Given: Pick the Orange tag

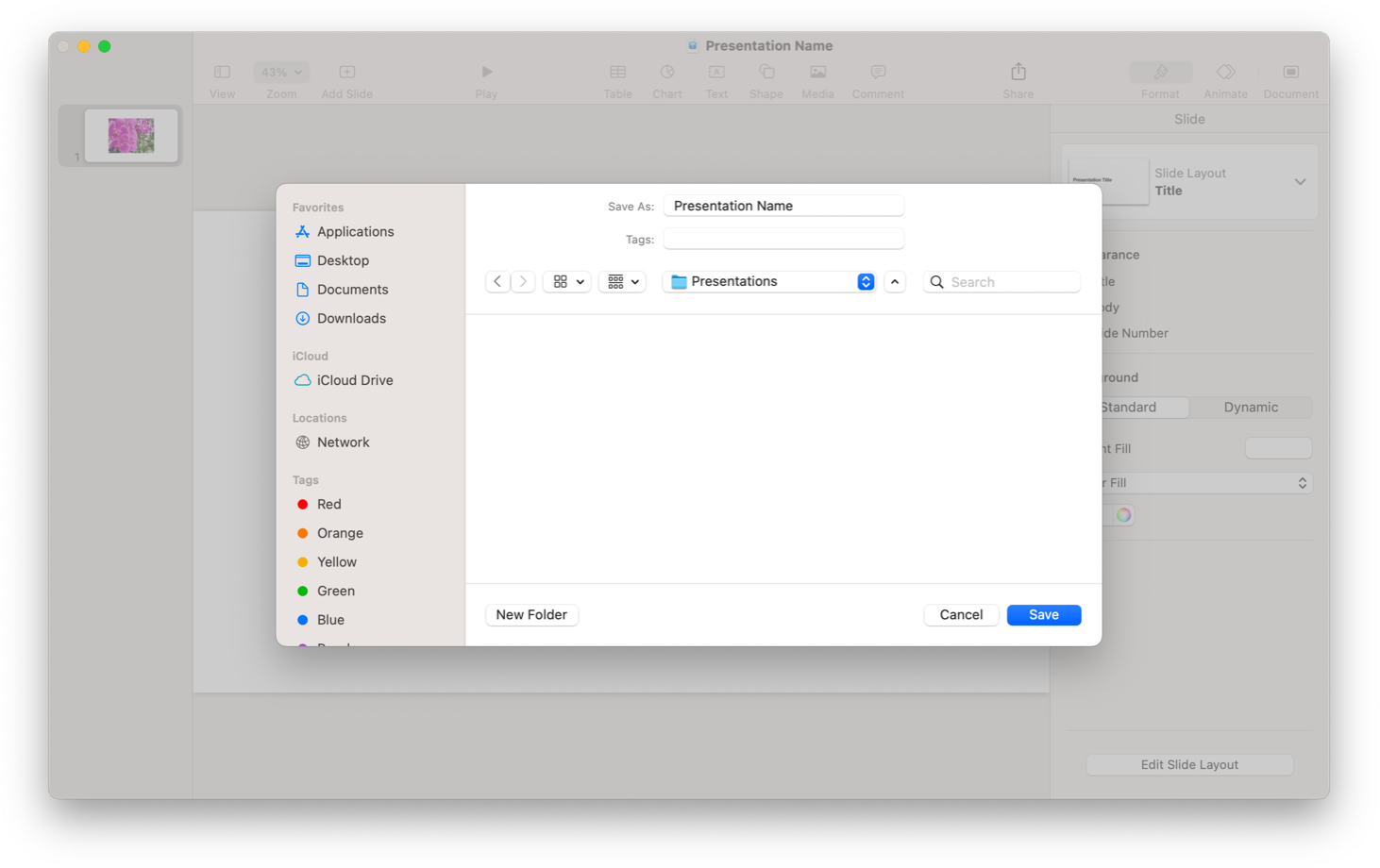Looking at the screenshot, I should tap(329, 533).
